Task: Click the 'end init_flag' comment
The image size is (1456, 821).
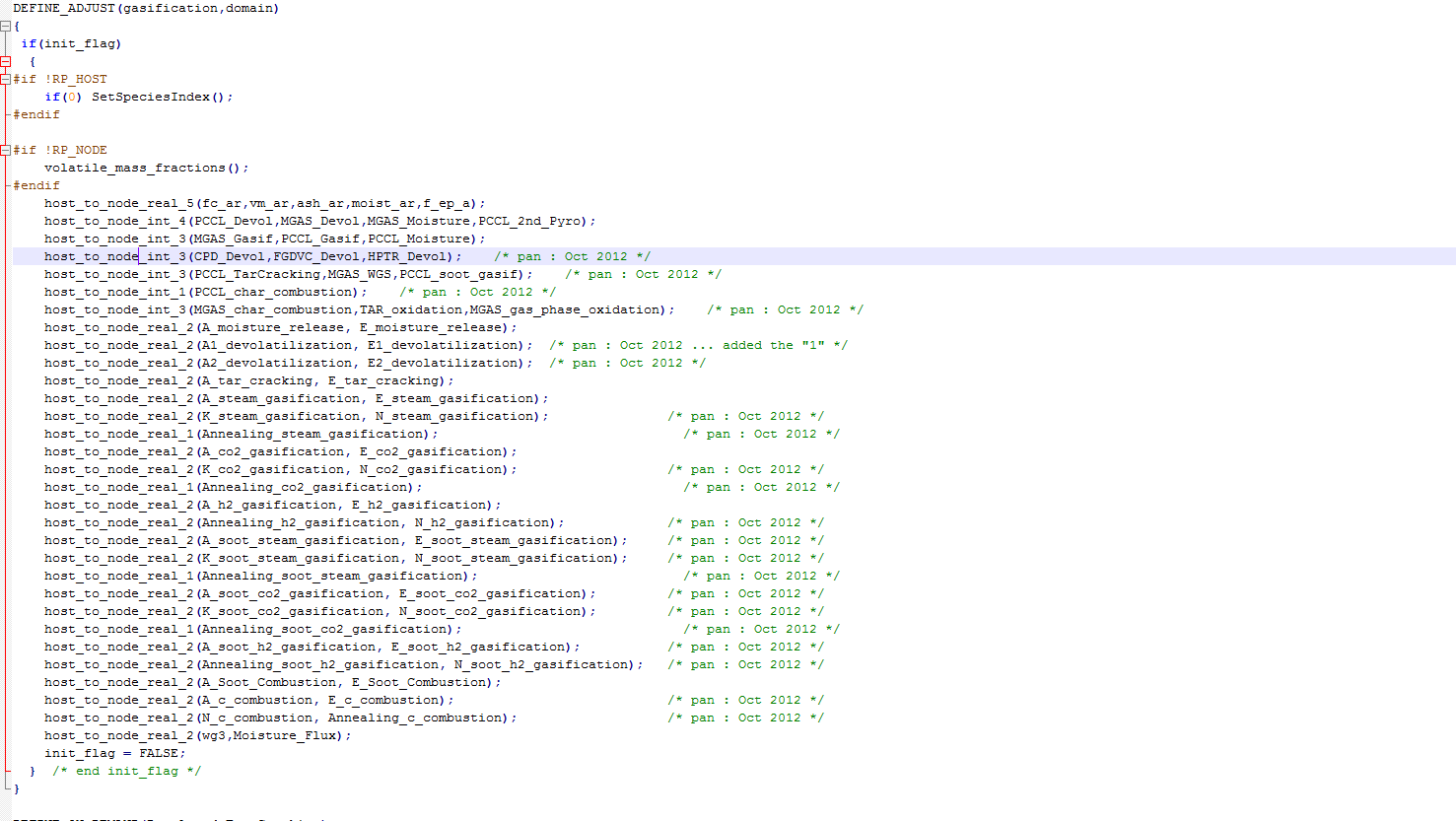Action: point(126,771)
